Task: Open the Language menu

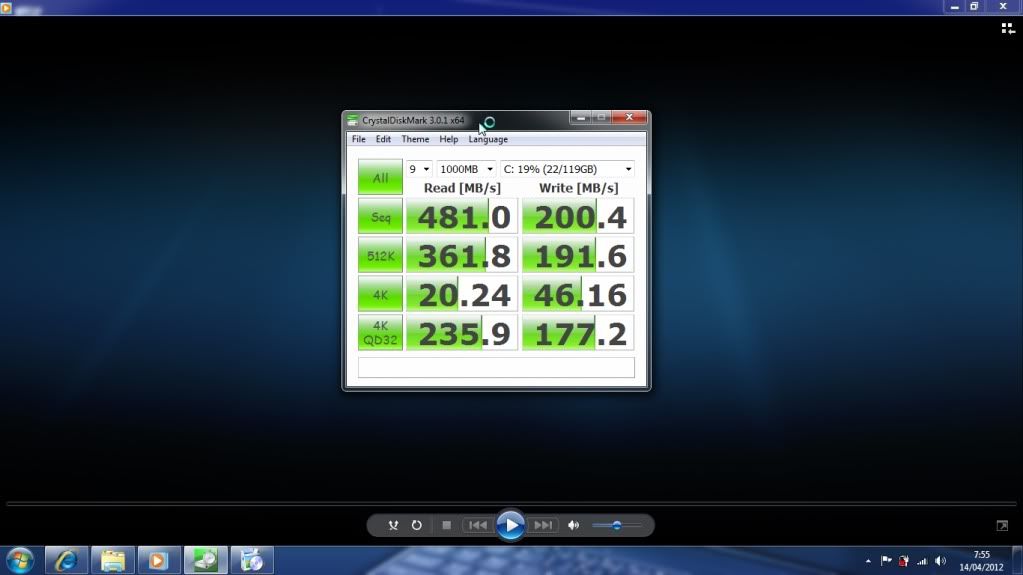Action: click(488, 139)
